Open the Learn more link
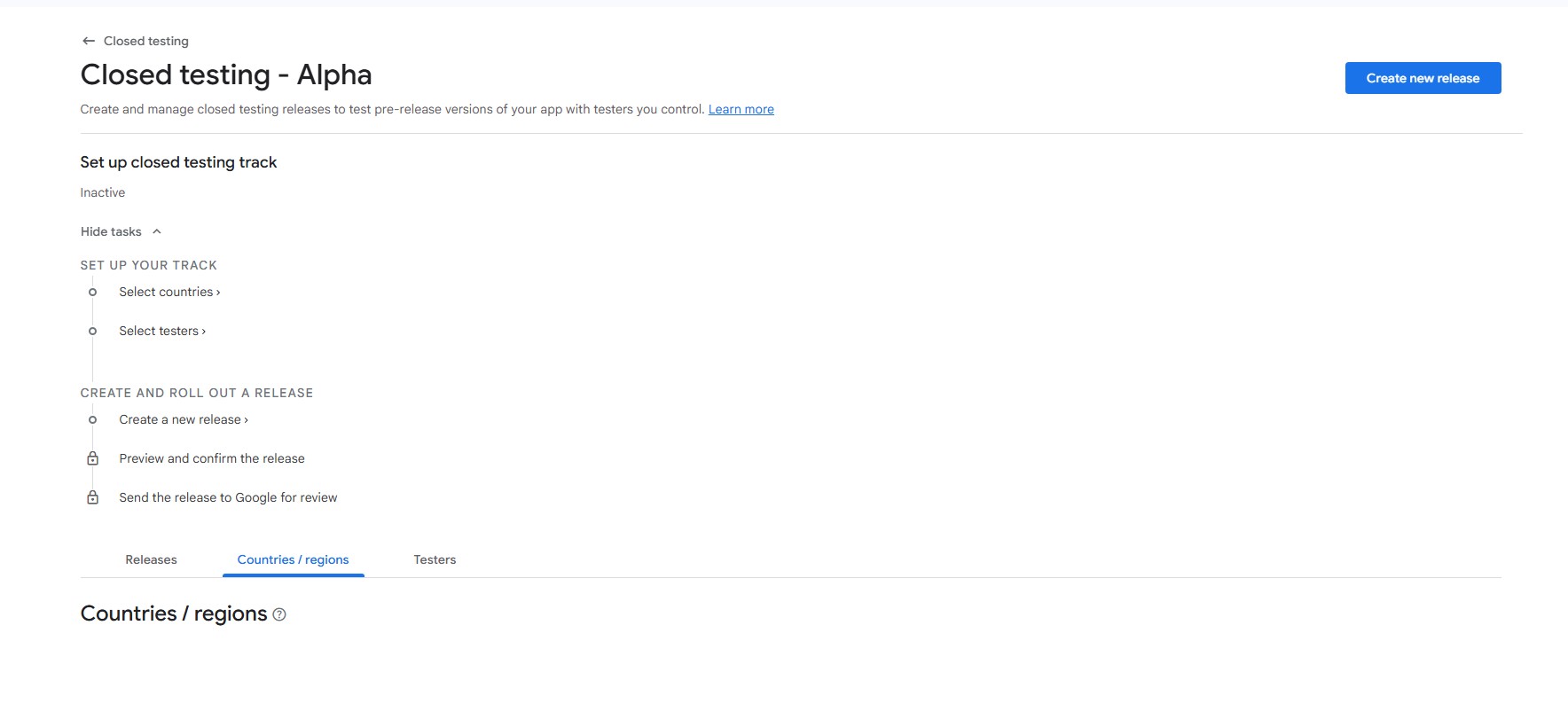 click(741, 109)
